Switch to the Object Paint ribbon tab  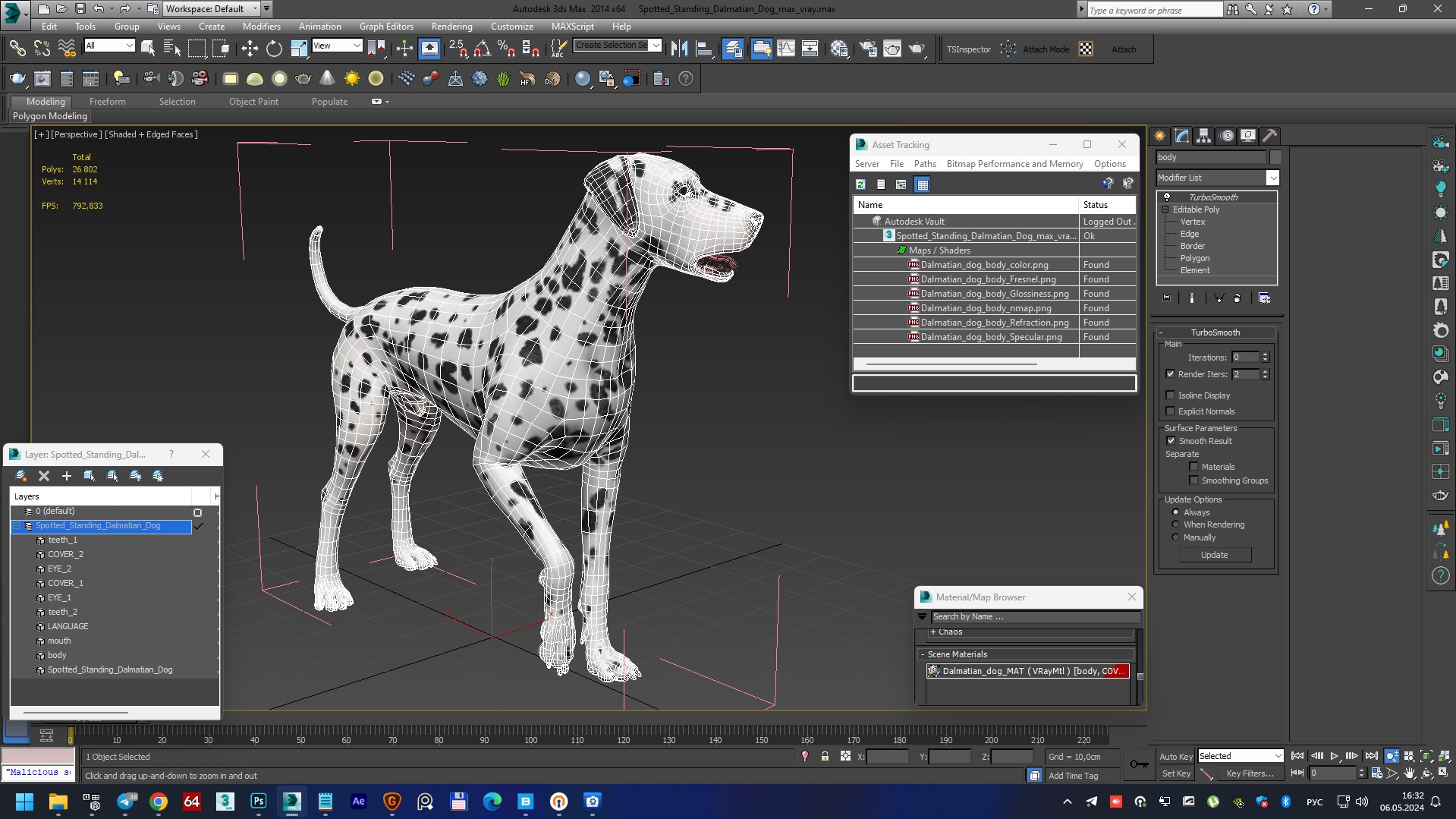coord(253,102)
